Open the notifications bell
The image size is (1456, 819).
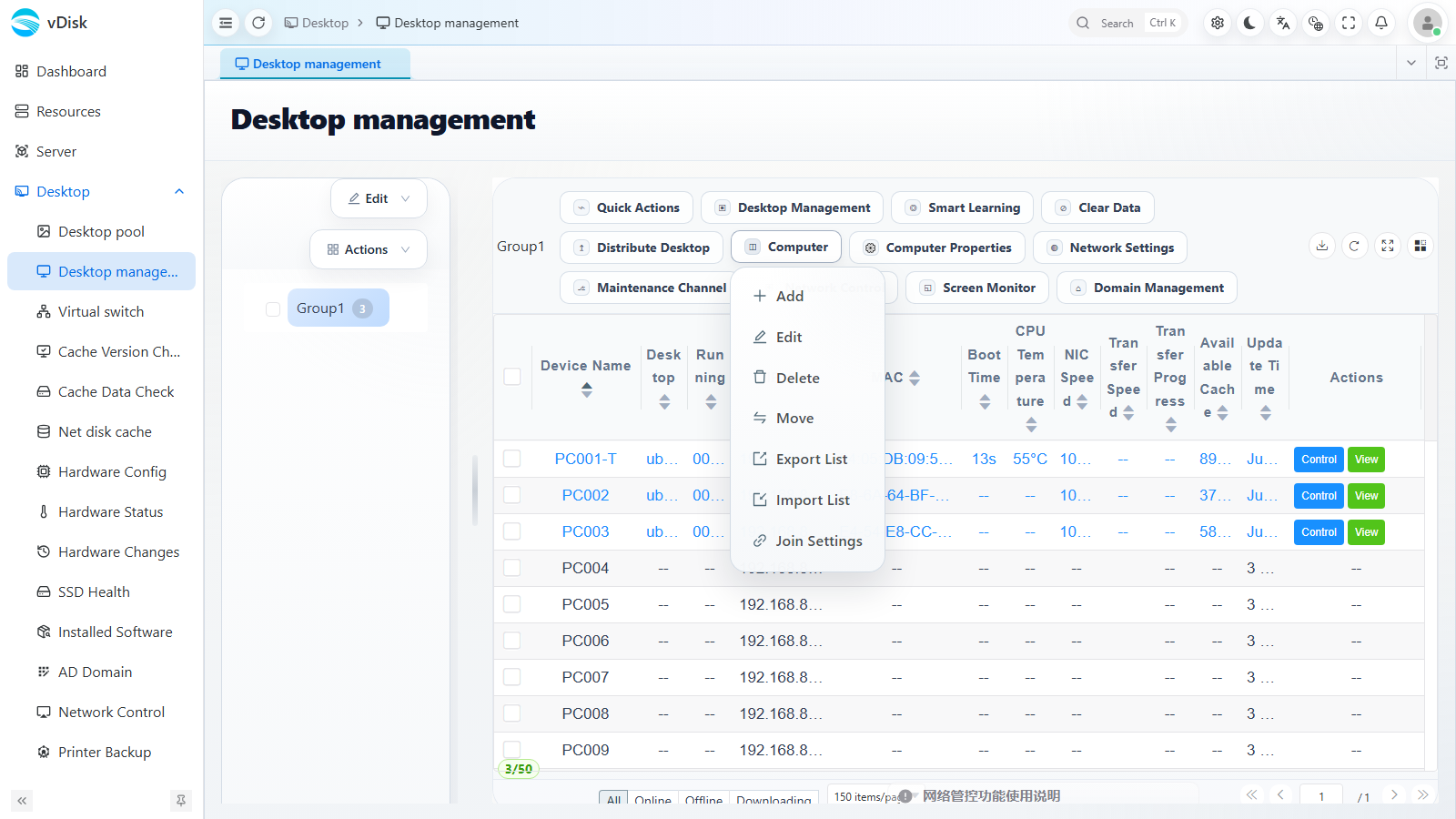(x=1380, y=23)
